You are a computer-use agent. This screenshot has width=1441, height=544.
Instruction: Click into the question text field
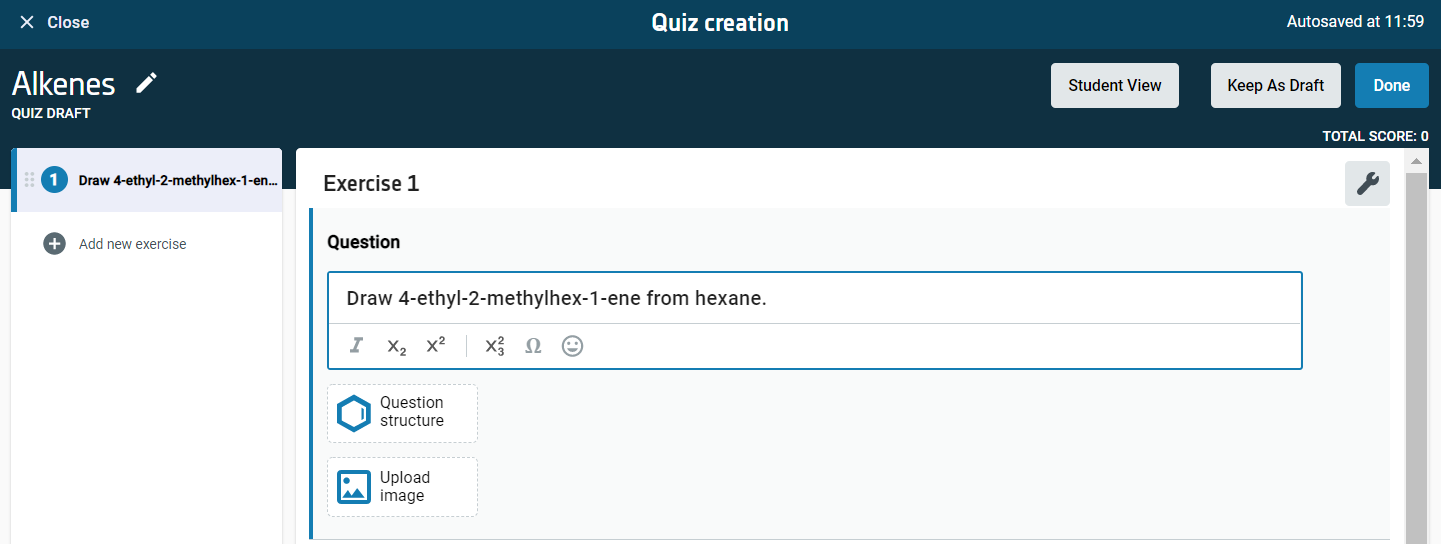[814, 298]
